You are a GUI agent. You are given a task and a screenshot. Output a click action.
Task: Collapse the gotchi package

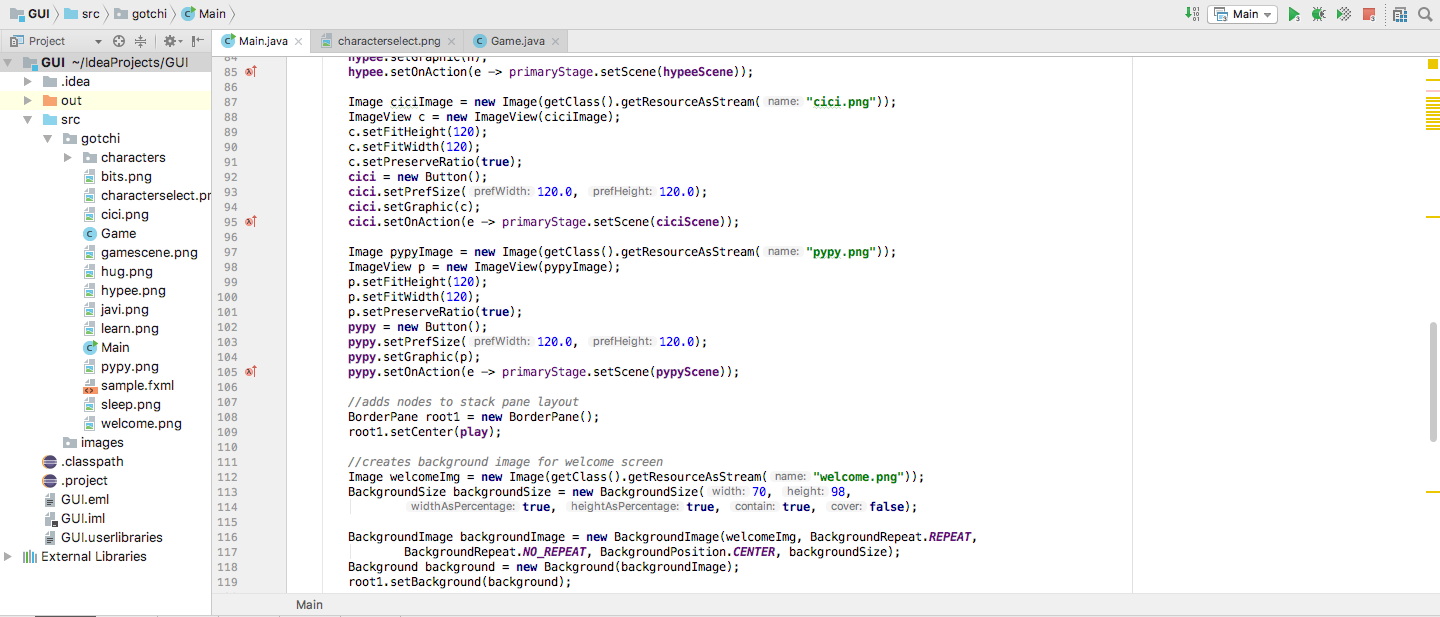47,138
